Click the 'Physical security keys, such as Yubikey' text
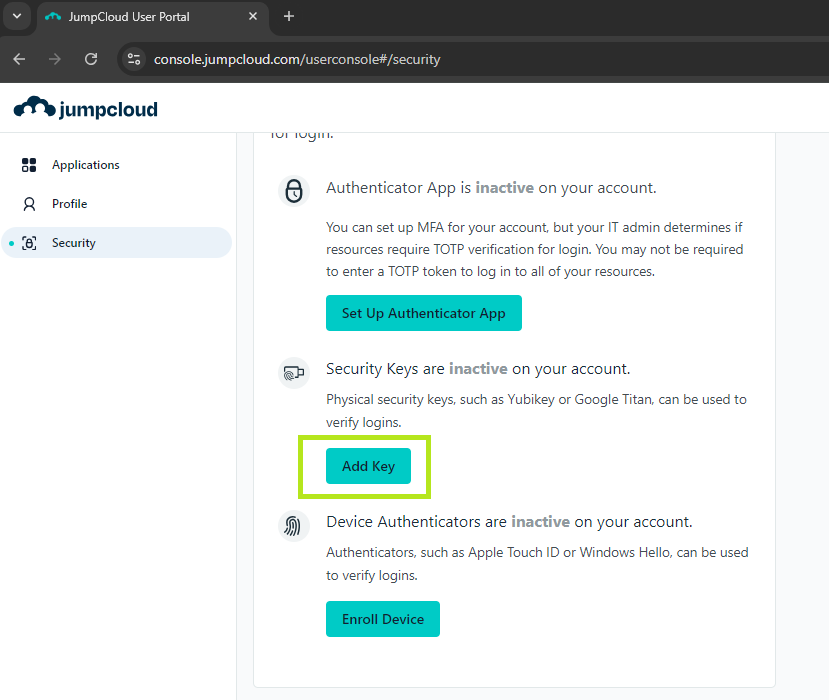This screenshot has height=700, width=829. 536,411
